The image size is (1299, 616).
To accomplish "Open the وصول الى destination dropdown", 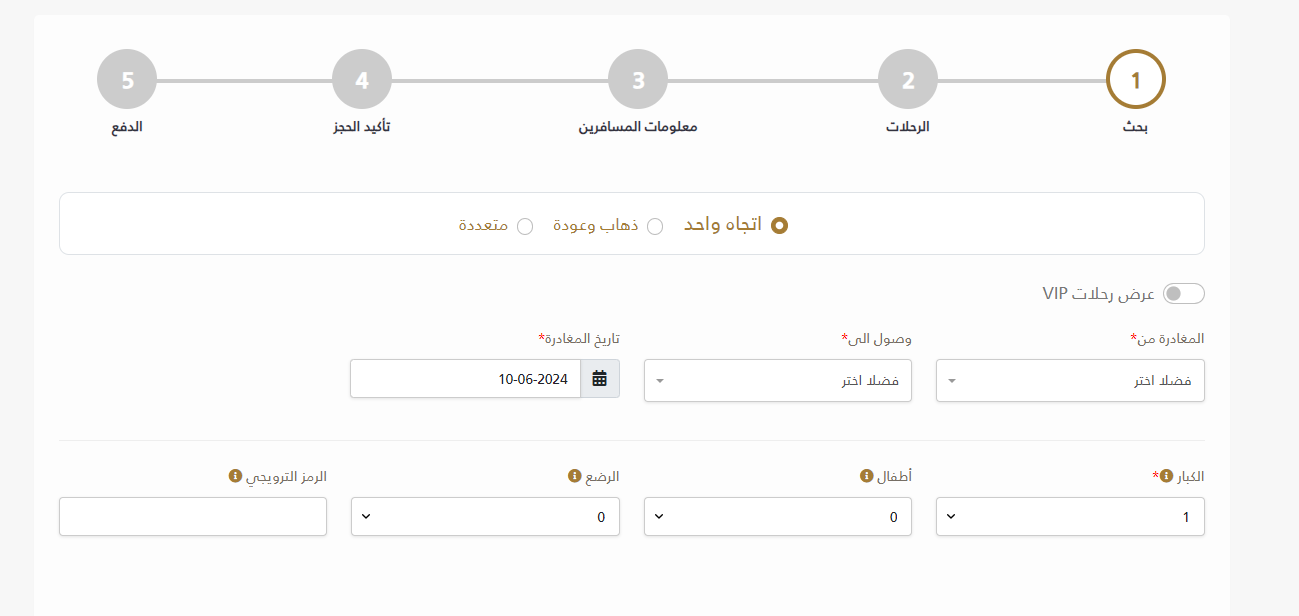I will pos(778,381).
